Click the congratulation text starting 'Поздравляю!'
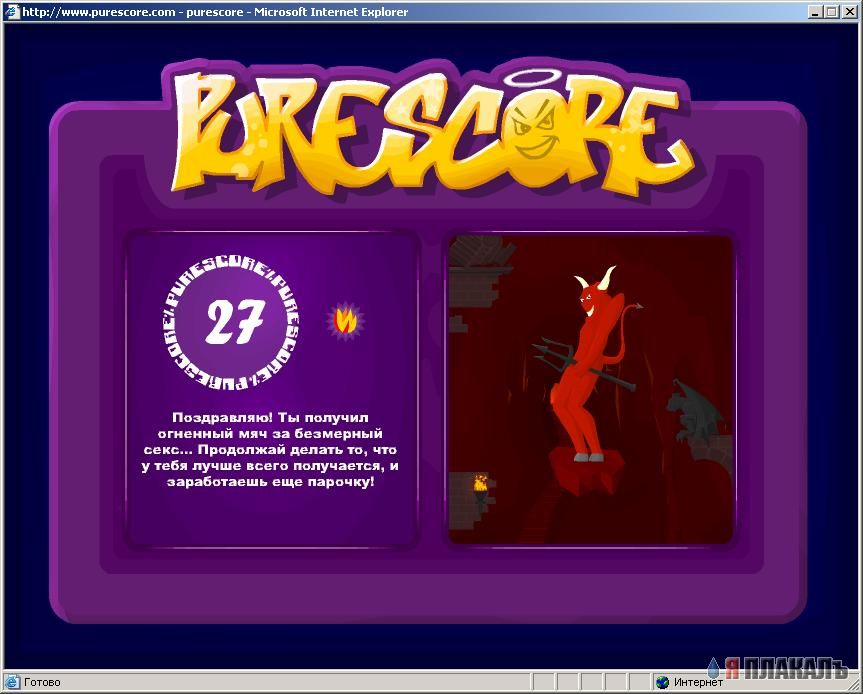The height and width of the screenshot is (694, 863). pyautogui.click(x=270, y=449)
